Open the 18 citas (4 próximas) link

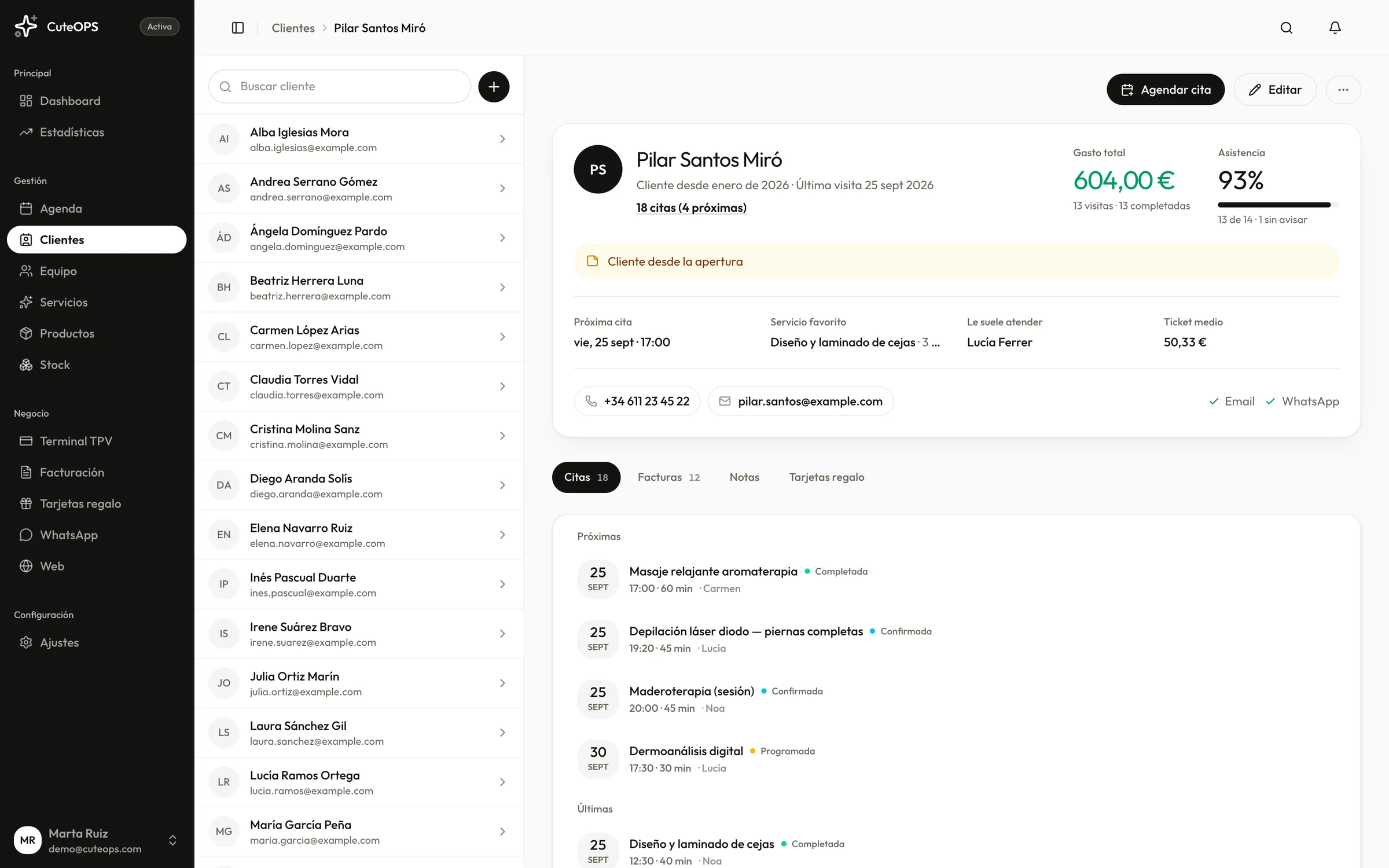(691, 208)
